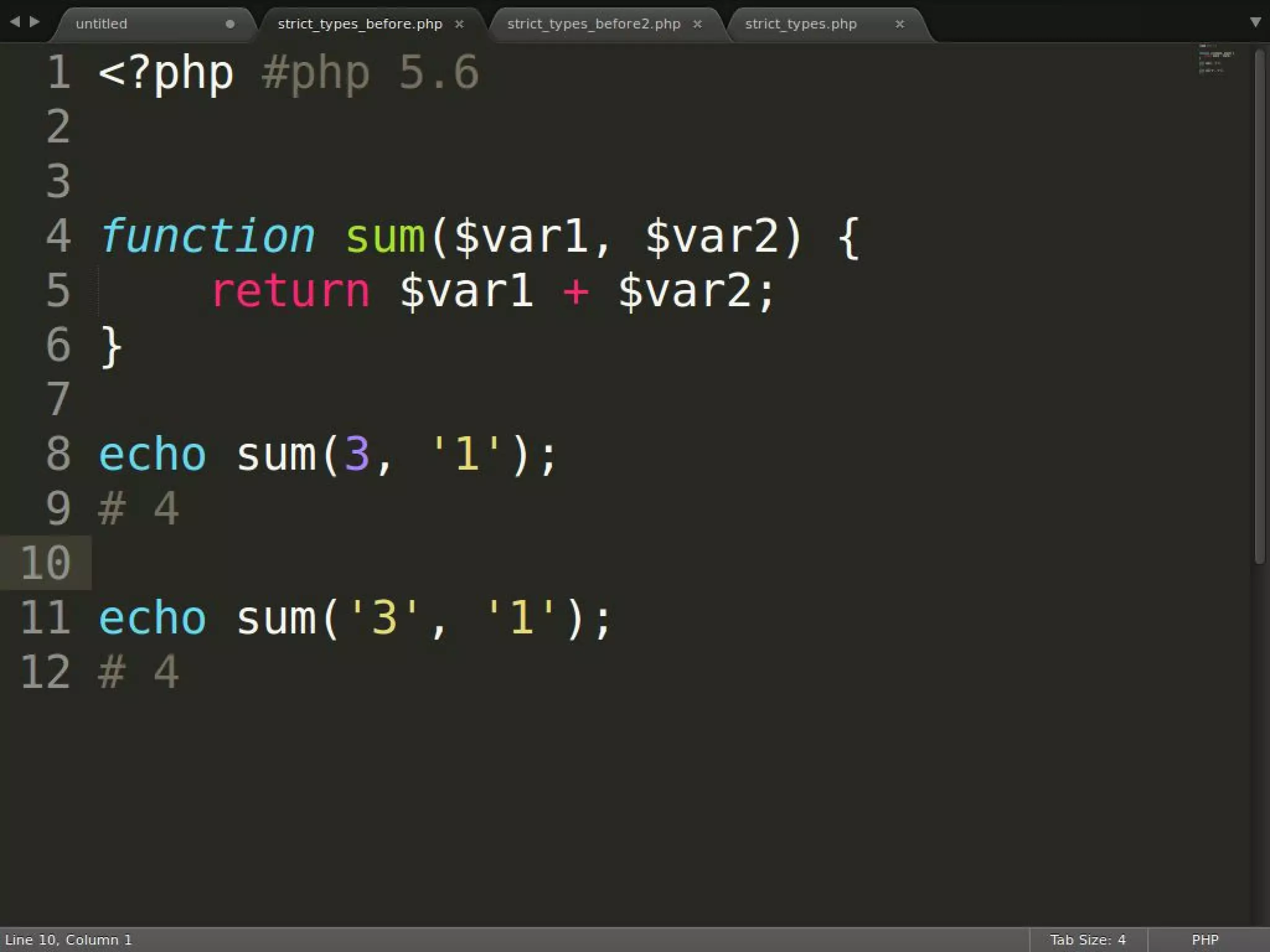Click the right tab scroll arrow

(x=35, y=22)
